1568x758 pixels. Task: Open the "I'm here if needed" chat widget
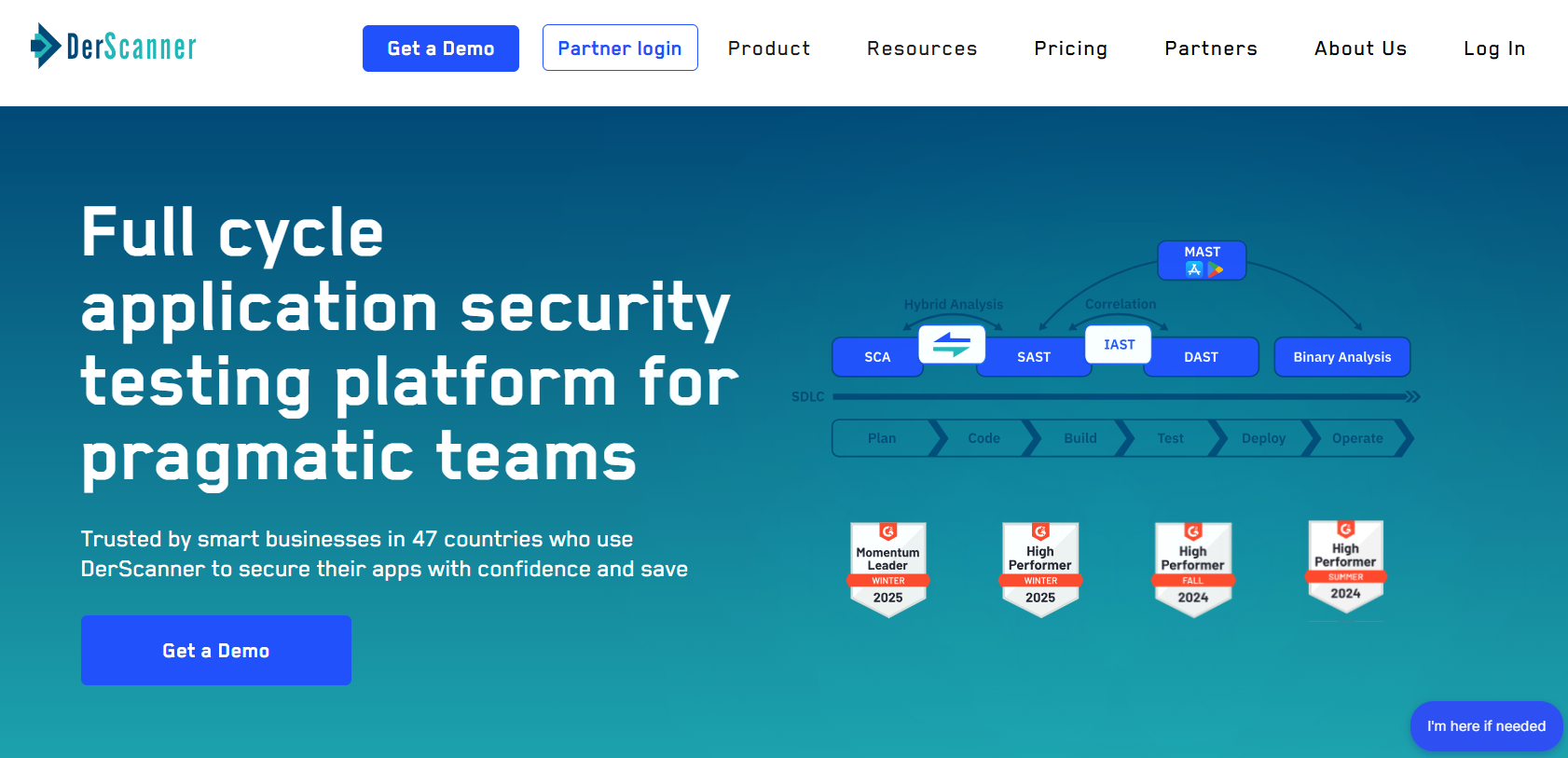1486,726
